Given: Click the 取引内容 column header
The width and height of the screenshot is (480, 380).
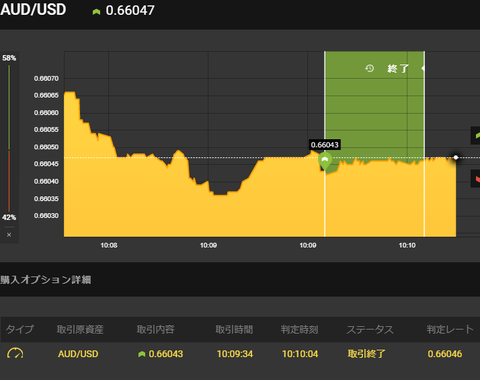Looking at the screenshot, I should coord(155,329).
